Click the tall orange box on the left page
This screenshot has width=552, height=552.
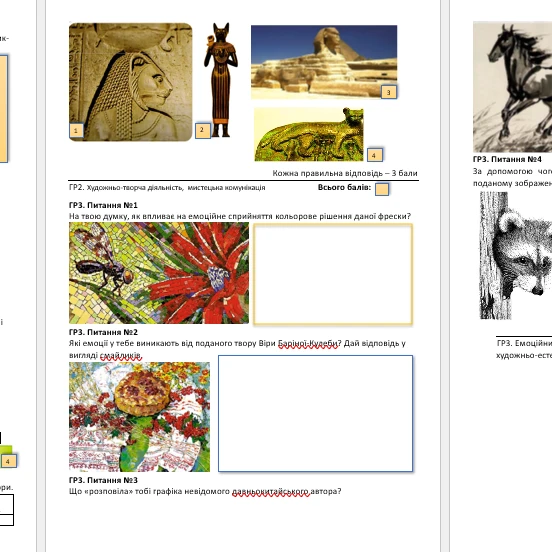[4, 108]
